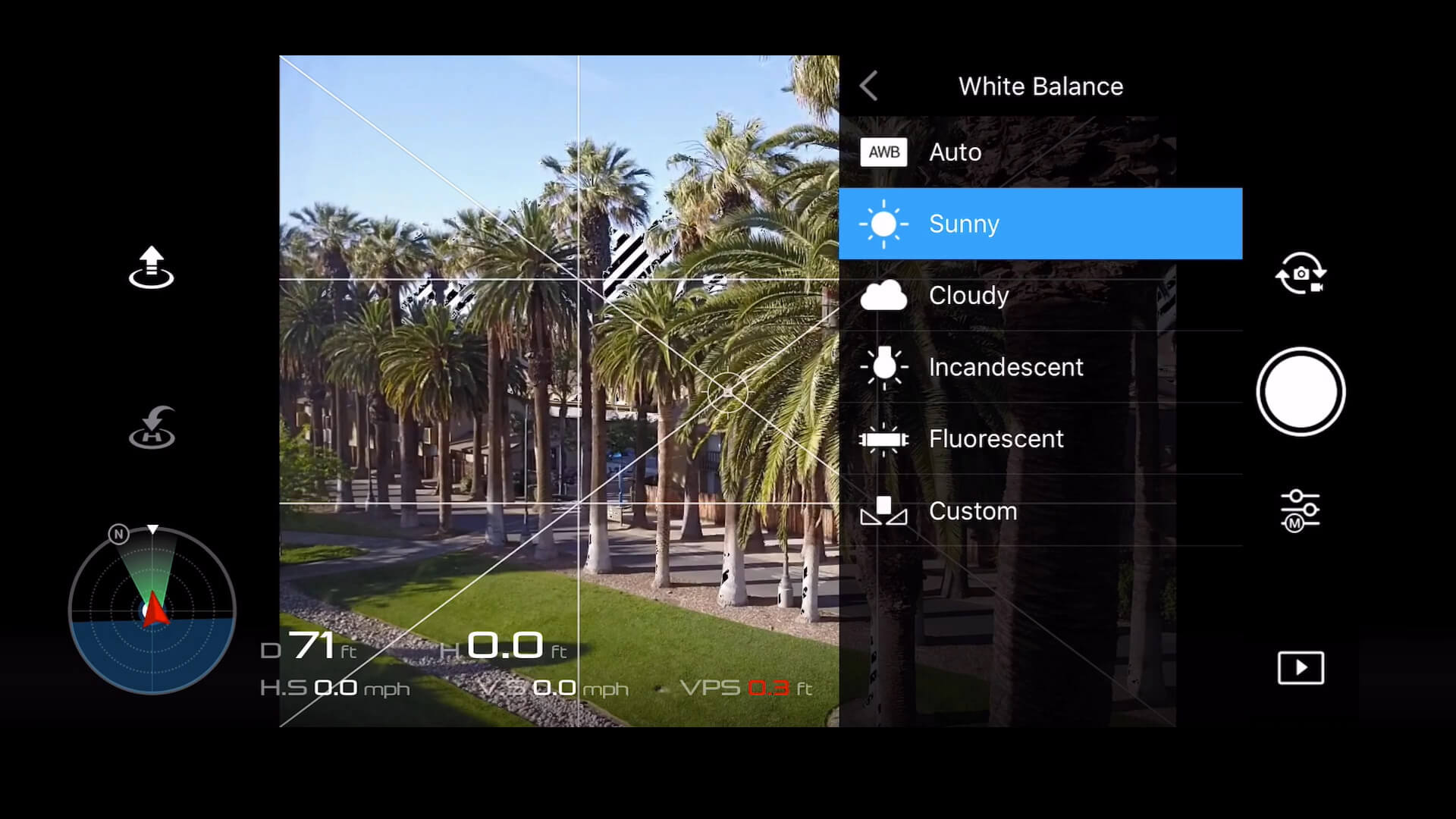
Task: Select Custom white balance option
Action: click(x=1040, y=510)
